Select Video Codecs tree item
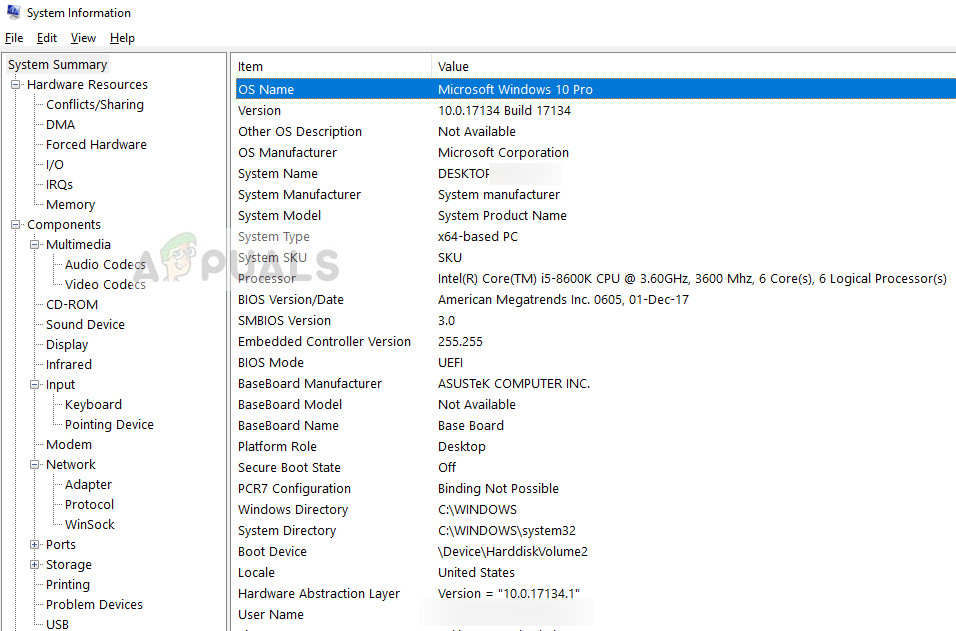 (x=105, y=285)
